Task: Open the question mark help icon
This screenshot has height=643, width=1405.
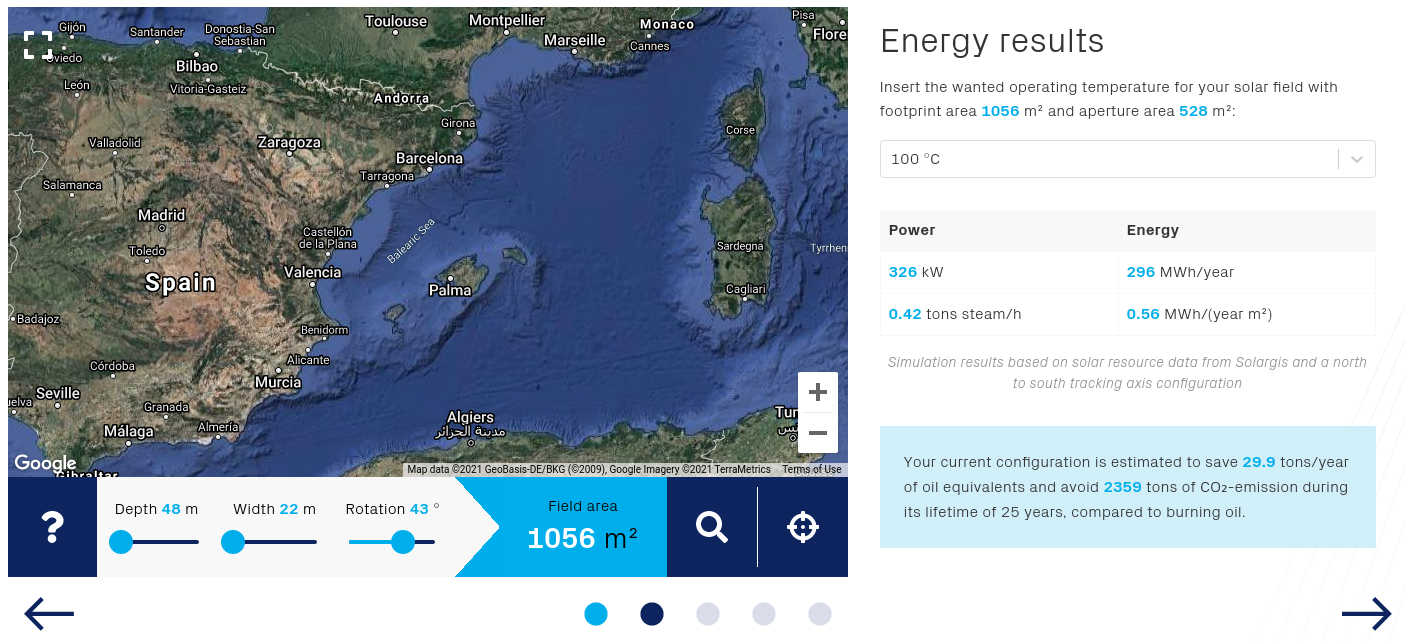Action: 52,527
